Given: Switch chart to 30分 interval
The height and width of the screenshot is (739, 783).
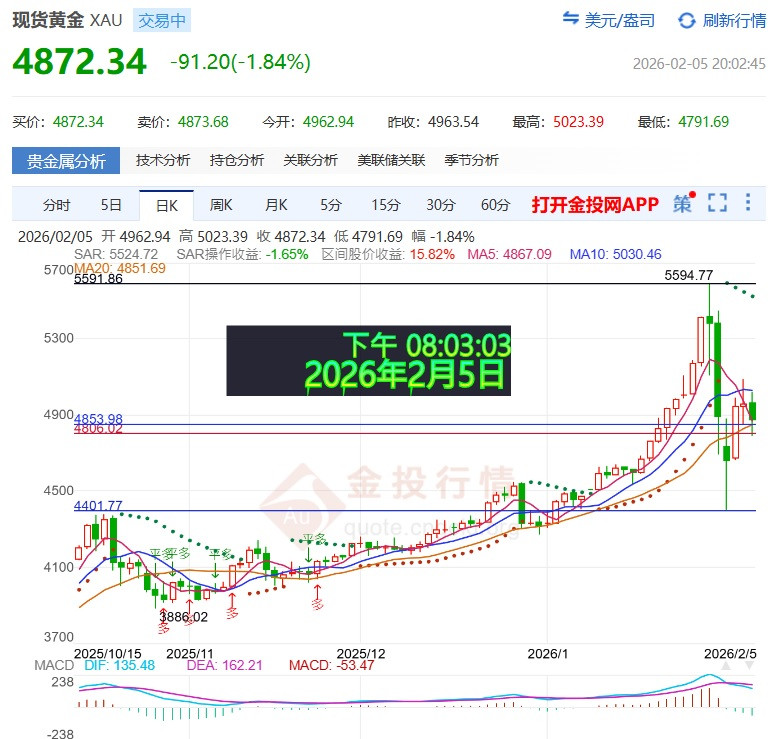Looking at the screenshot, I should pos(440,205).
